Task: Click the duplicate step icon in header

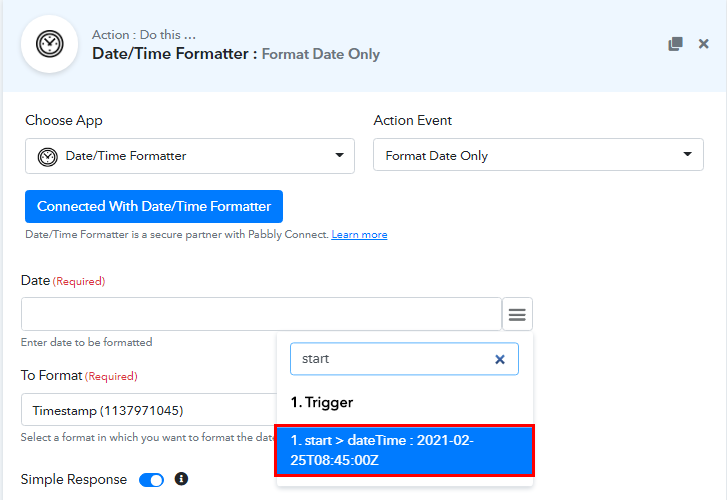Action: 675,44
